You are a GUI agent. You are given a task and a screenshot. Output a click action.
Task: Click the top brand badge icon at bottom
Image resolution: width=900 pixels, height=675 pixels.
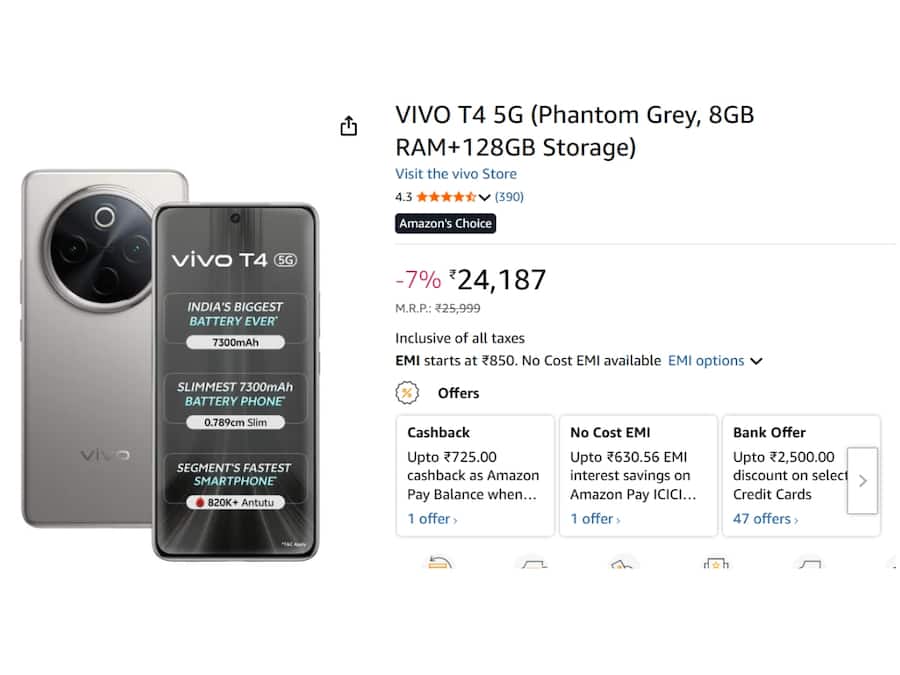click(x=716, y=563)
